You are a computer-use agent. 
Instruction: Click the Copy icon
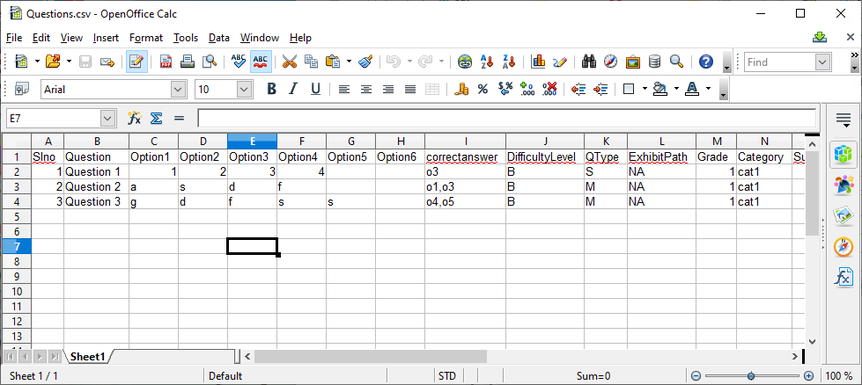pyautogui.click(x=311, y=62)
